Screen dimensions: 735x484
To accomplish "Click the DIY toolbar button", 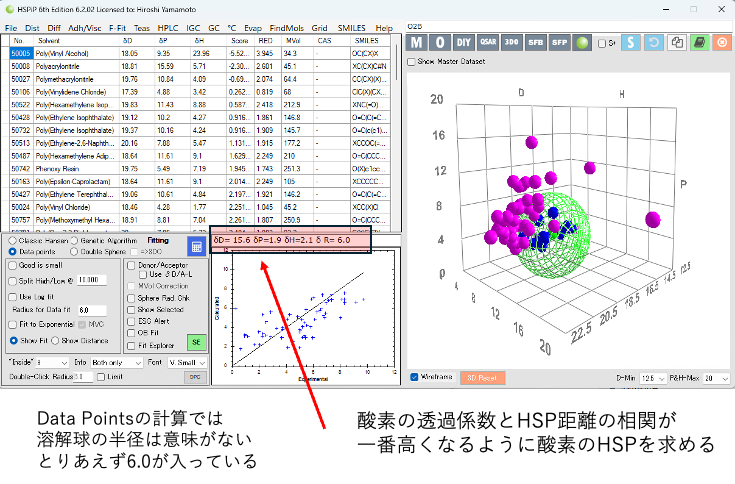I will coord(464,43).
